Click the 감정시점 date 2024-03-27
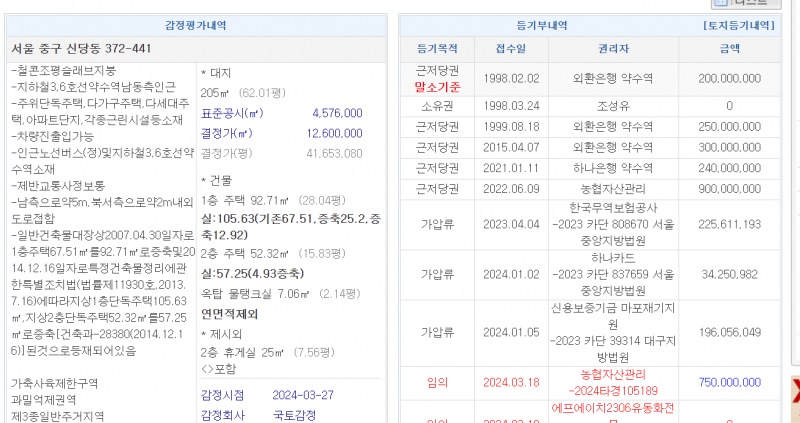 pyautogui.click(x=305, y=395)
